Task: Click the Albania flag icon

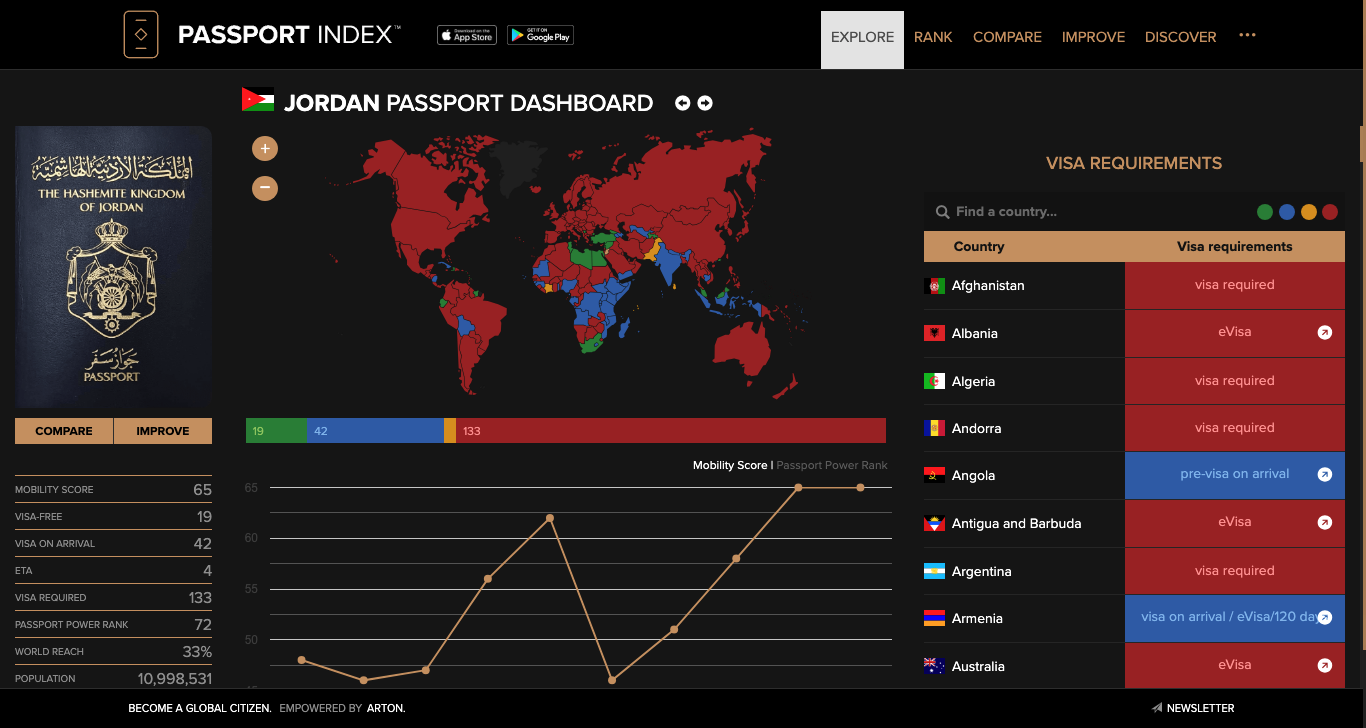Action: point(935,333)
